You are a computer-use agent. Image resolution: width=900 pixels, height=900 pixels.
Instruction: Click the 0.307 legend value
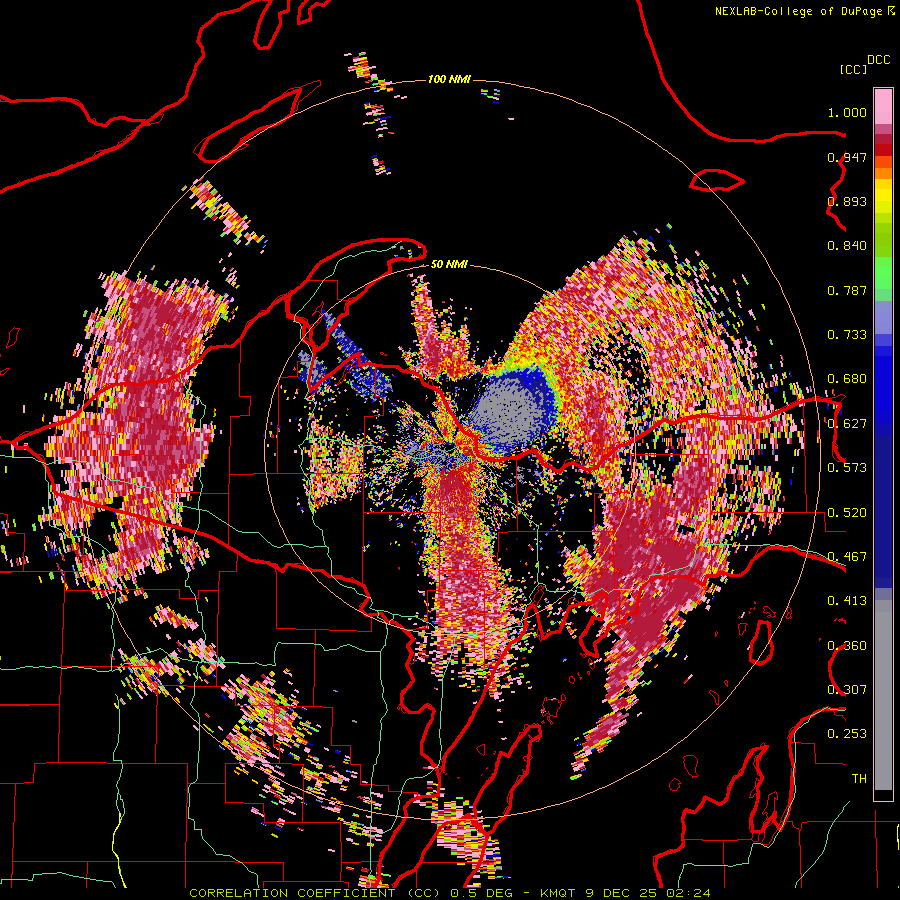[847, 690]
